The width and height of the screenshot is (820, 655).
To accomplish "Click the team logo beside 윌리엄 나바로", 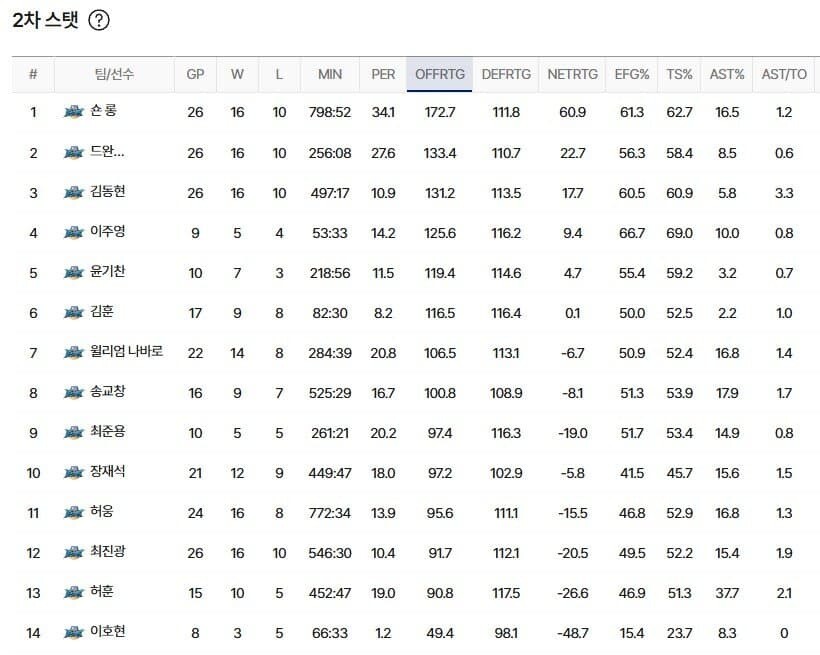I will tap(74, 353).
